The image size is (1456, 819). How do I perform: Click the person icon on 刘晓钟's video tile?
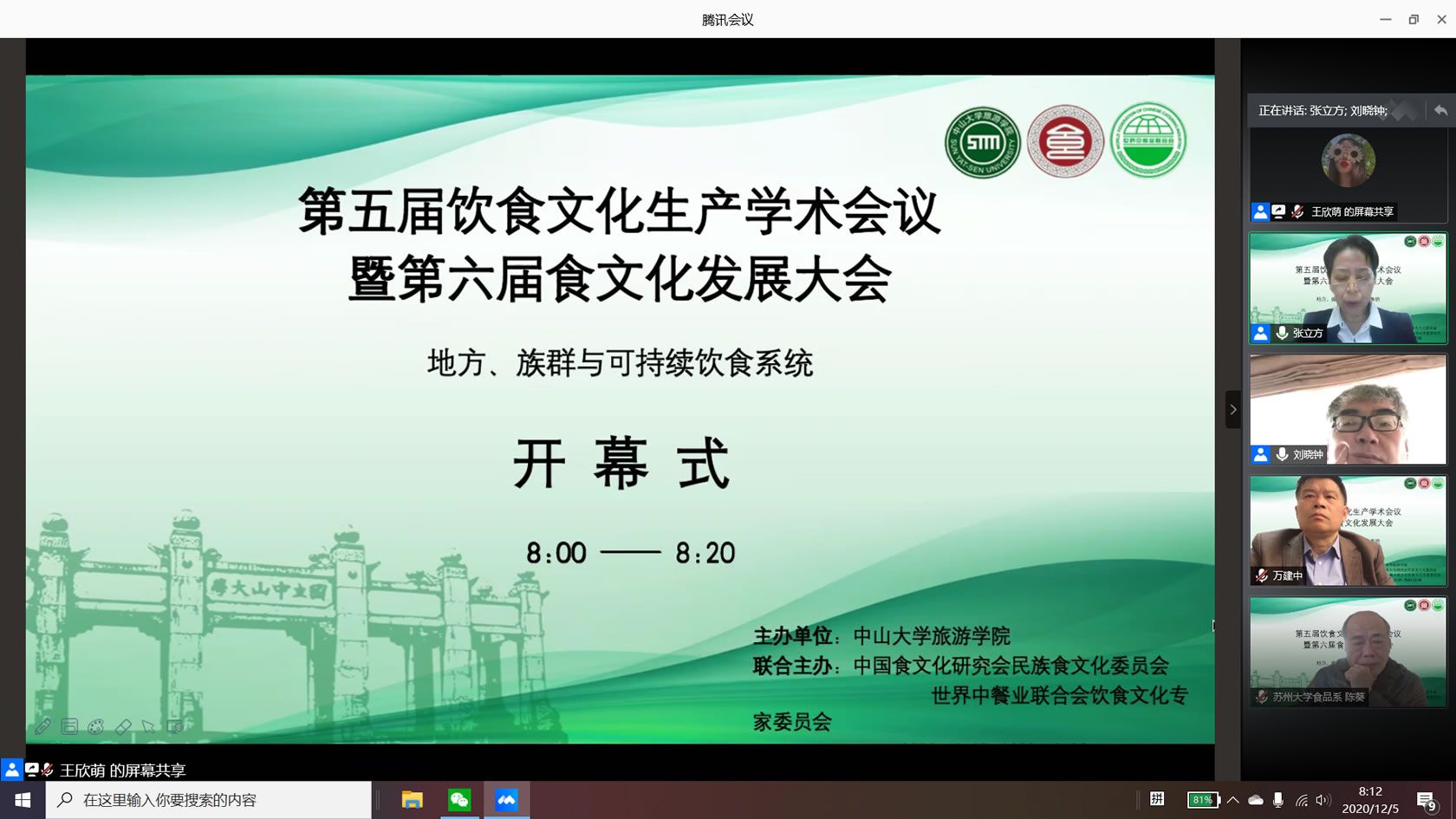(x=1260, y=454)
